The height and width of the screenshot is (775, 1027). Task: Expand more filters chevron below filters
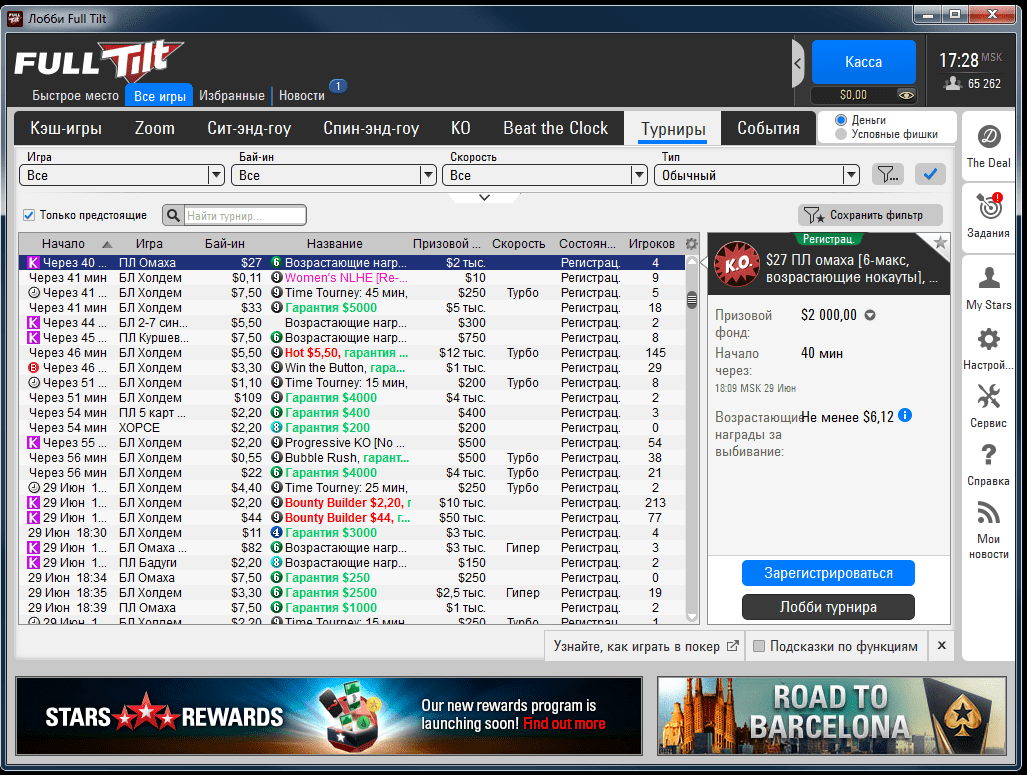coord(485,197)
